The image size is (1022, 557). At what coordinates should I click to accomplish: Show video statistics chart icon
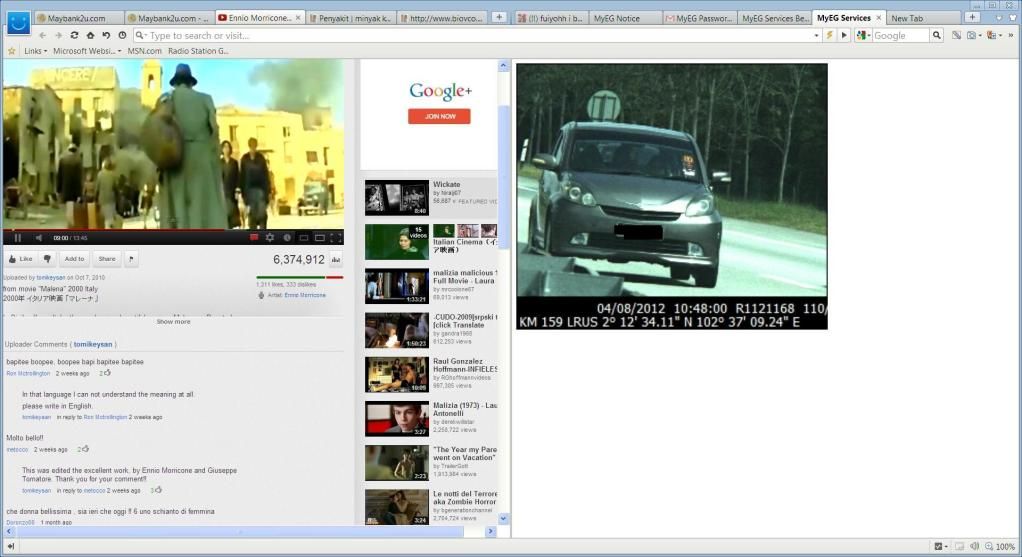pos(336,260)
